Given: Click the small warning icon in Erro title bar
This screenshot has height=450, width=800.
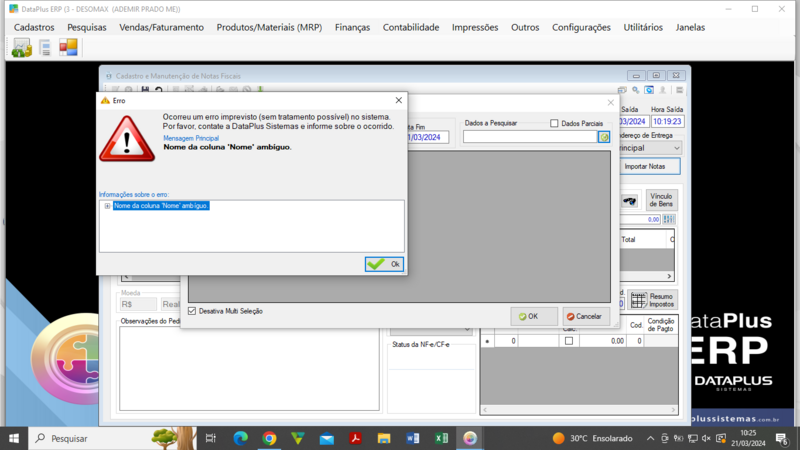Looking at the screenshot, I should 105,101.
